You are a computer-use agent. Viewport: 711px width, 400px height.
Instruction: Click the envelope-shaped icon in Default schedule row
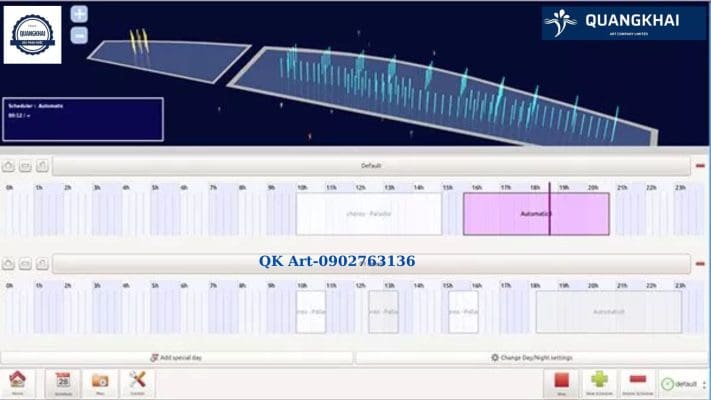point(25,166)
